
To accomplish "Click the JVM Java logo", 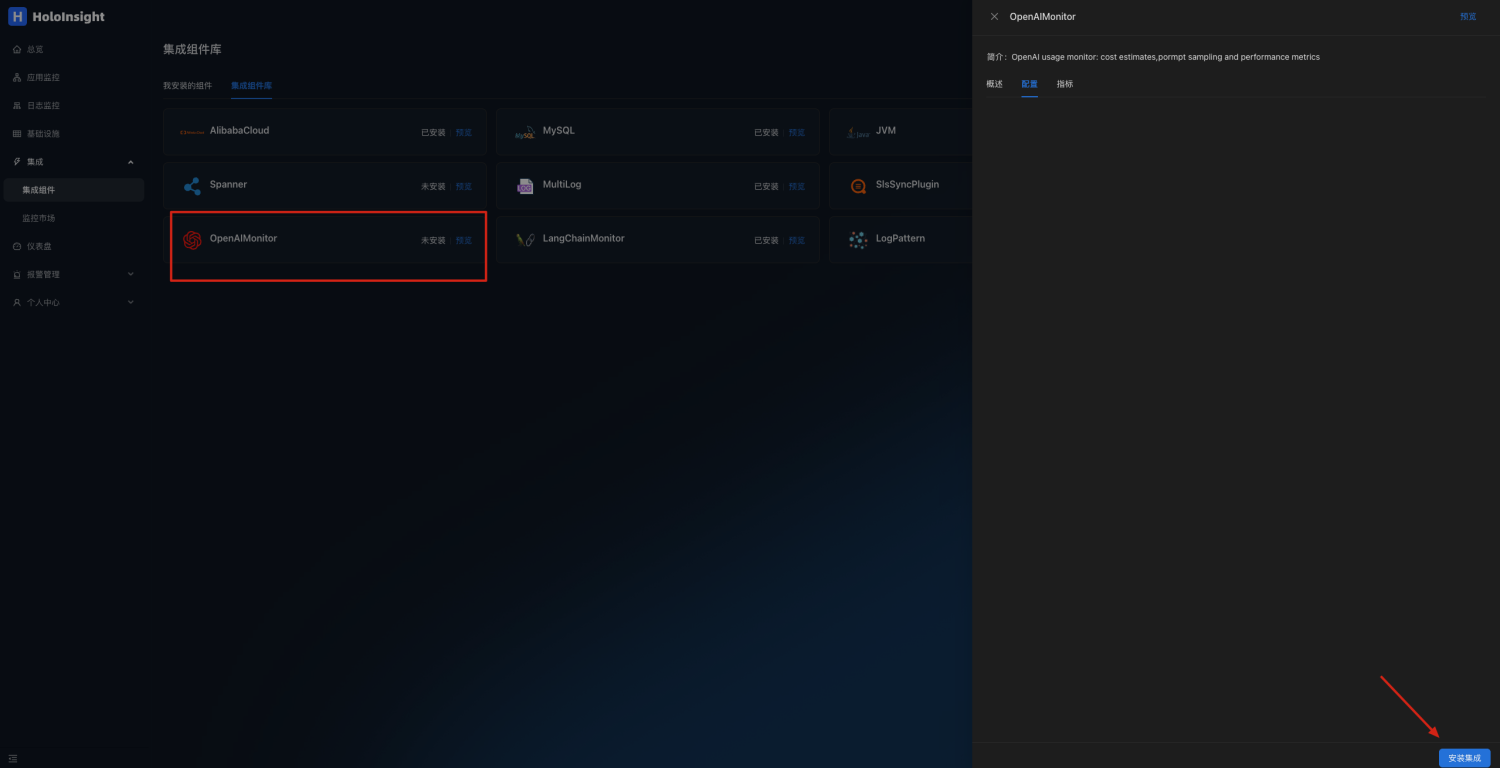I will [x=858, y=132].
